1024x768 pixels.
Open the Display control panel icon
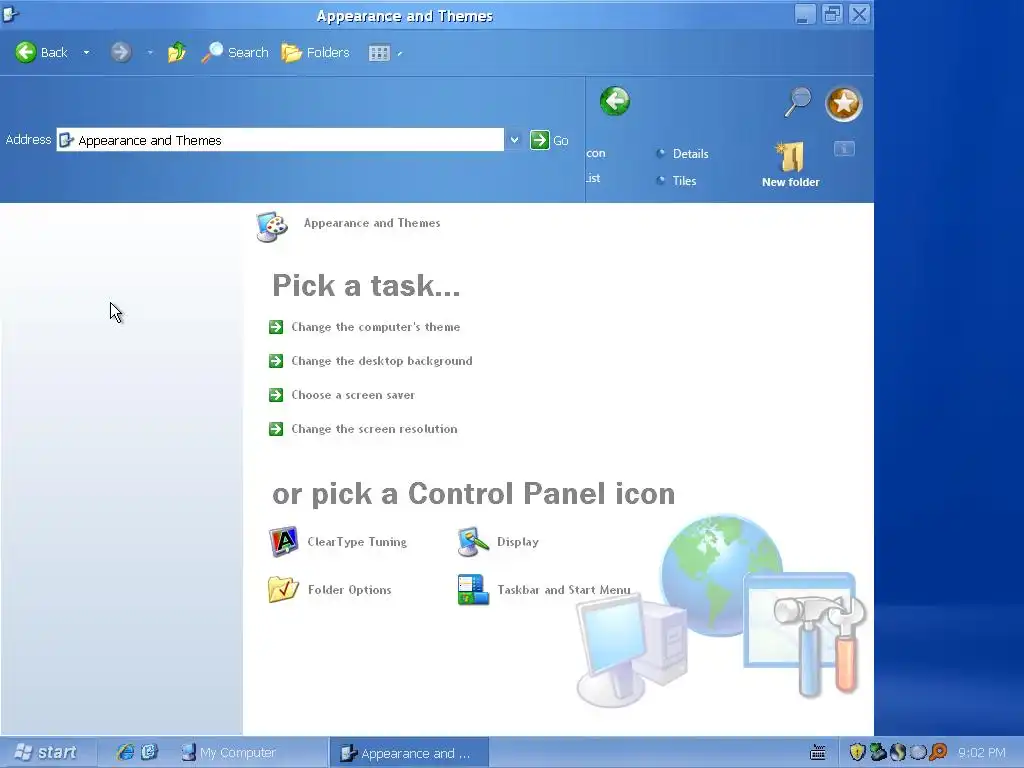473,541
